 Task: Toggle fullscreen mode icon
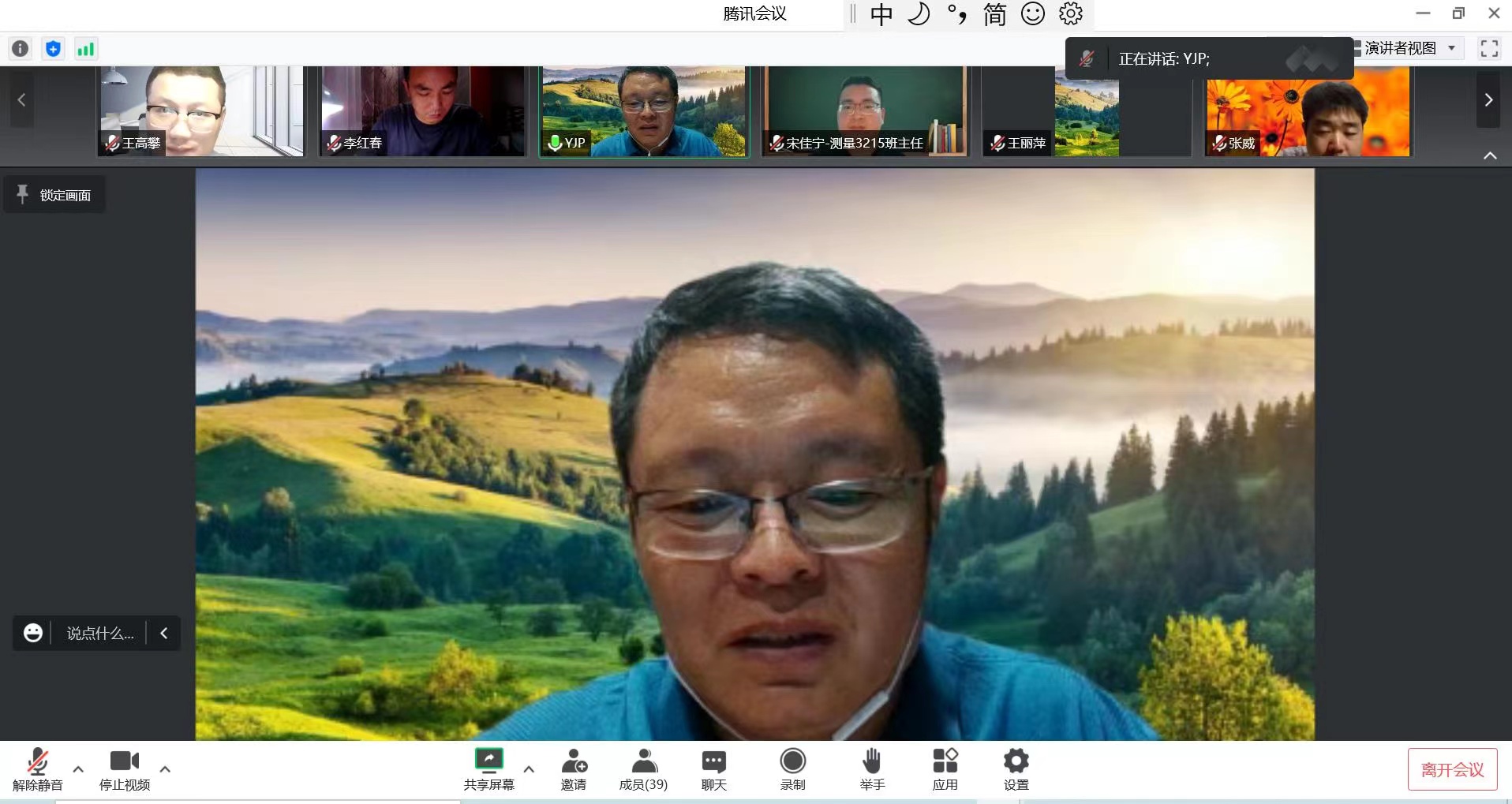tap(1489, 49)
